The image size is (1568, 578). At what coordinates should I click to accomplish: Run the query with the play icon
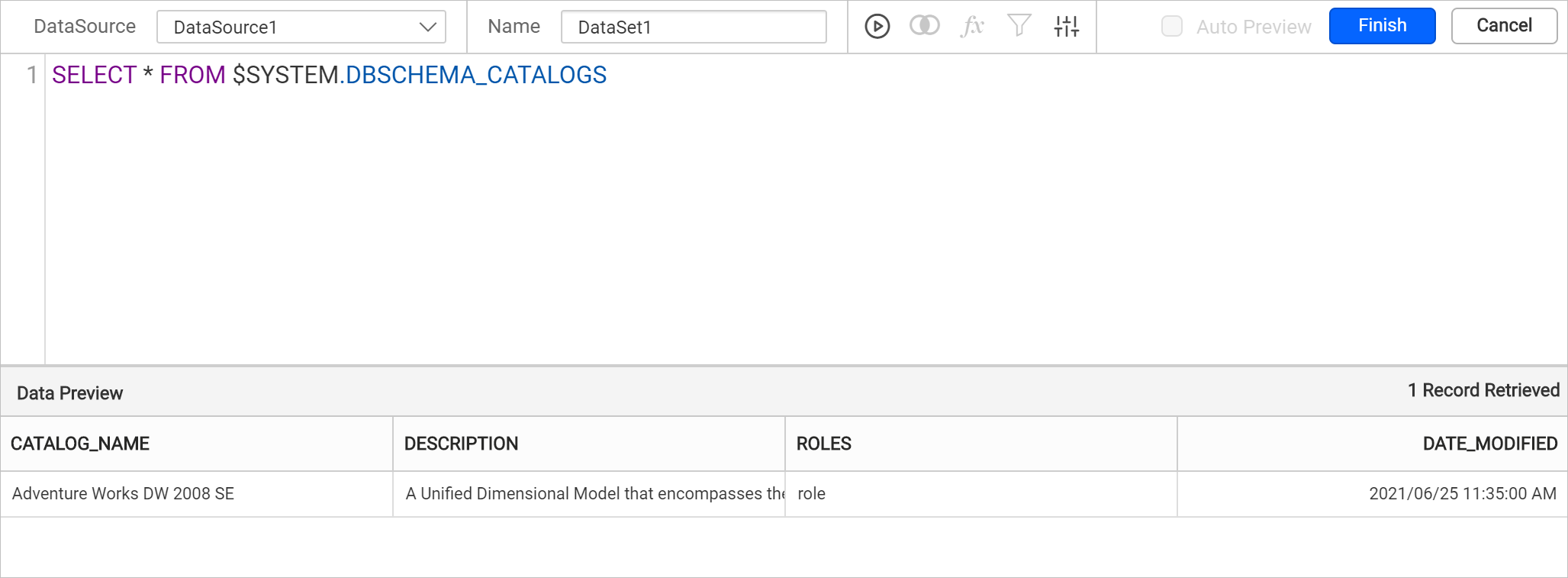pos(877,27)
